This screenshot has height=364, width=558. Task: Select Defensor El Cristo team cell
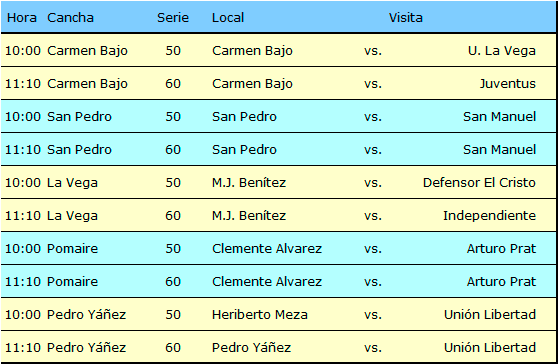click(x=479, y=183)
